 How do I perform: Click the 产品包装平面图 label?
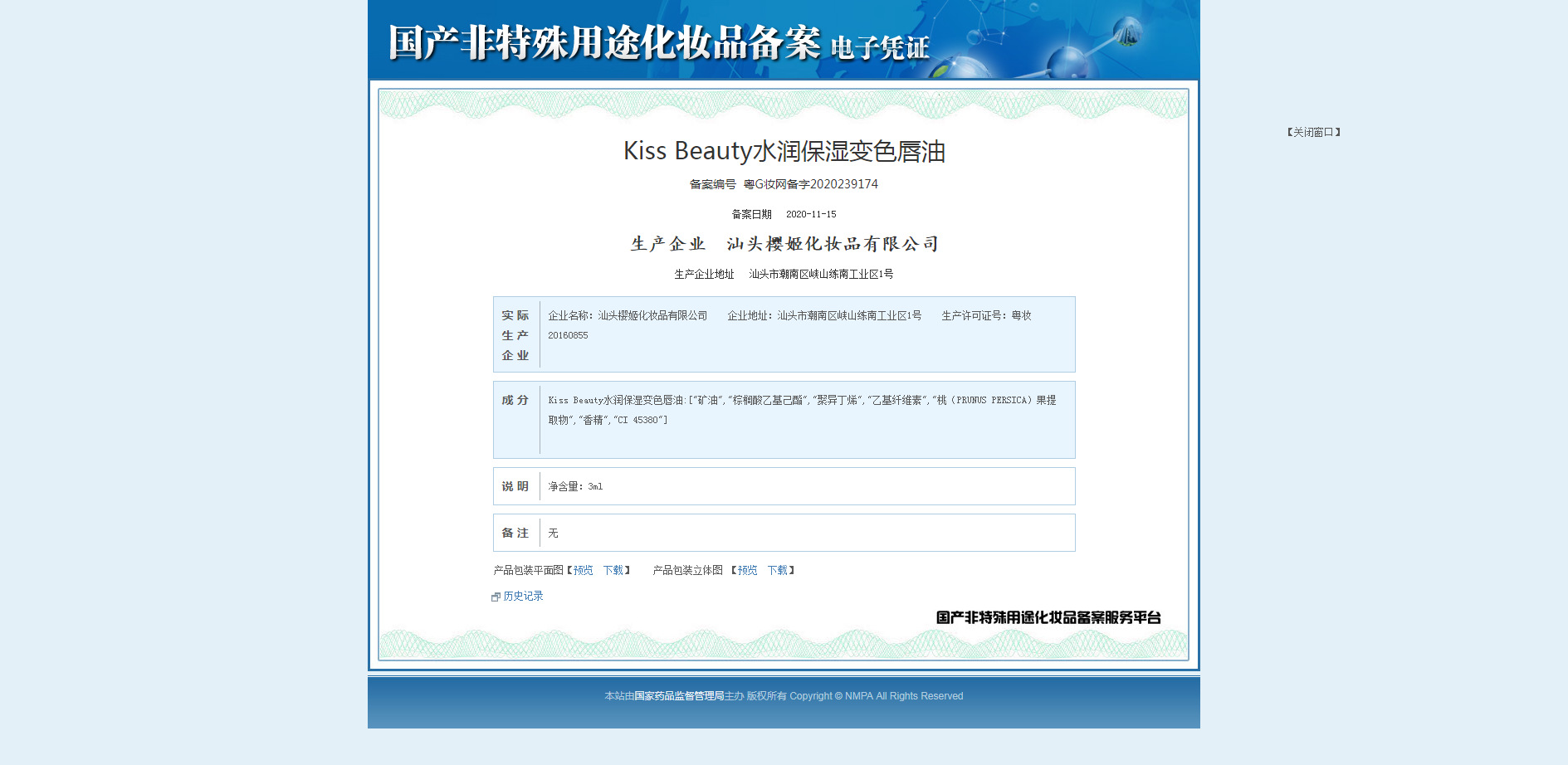click(x=529, y=570)
